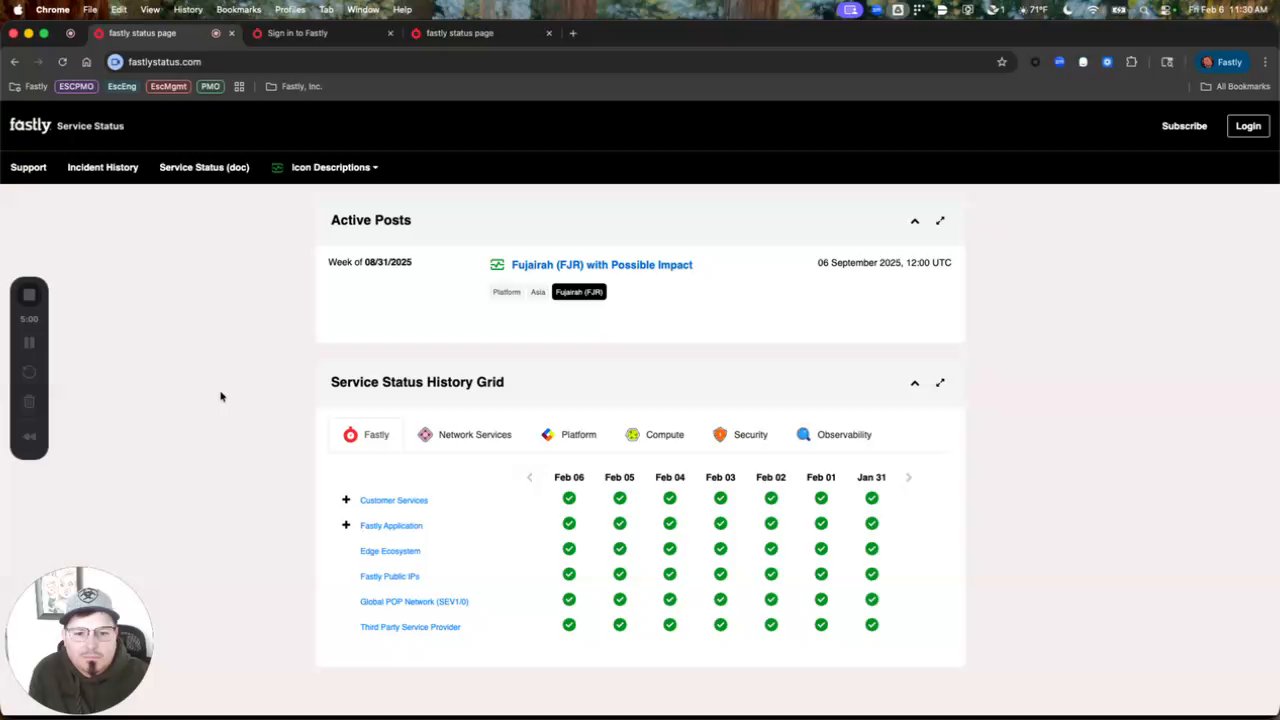The height and width of the screenshot is (720, 1280).
Task: Open the EscMgmt bookmark
Action: pyautogui.click(x=168, y=87)
